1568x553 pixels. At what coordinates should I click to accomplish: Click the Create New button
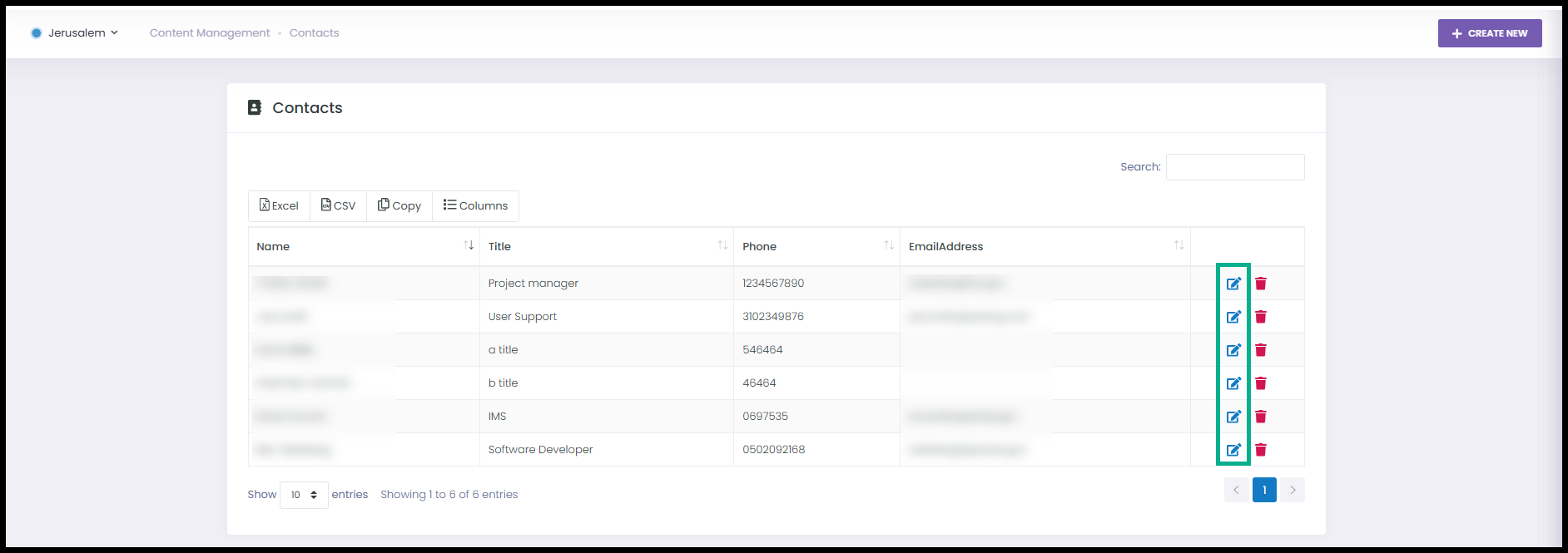[1490, 33]
